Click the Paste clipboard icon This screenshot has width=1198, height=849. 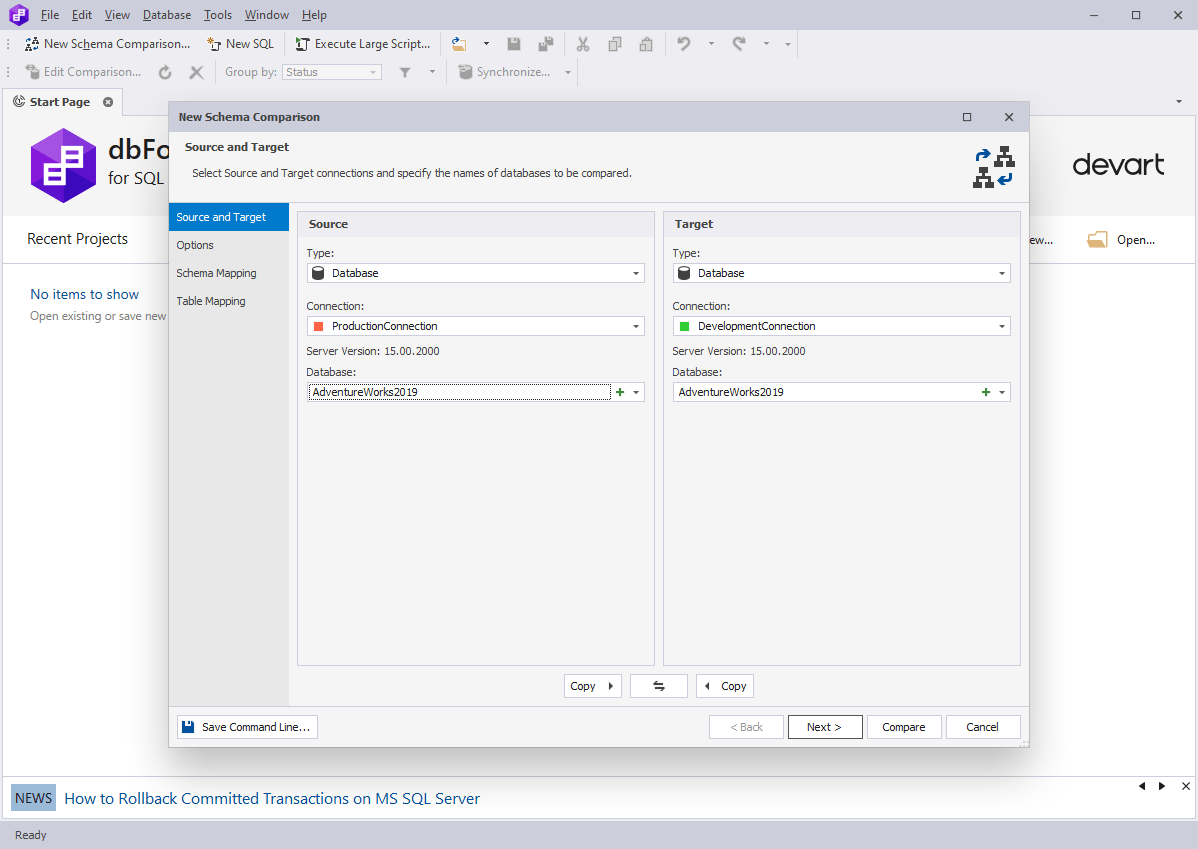click(646, 44)
